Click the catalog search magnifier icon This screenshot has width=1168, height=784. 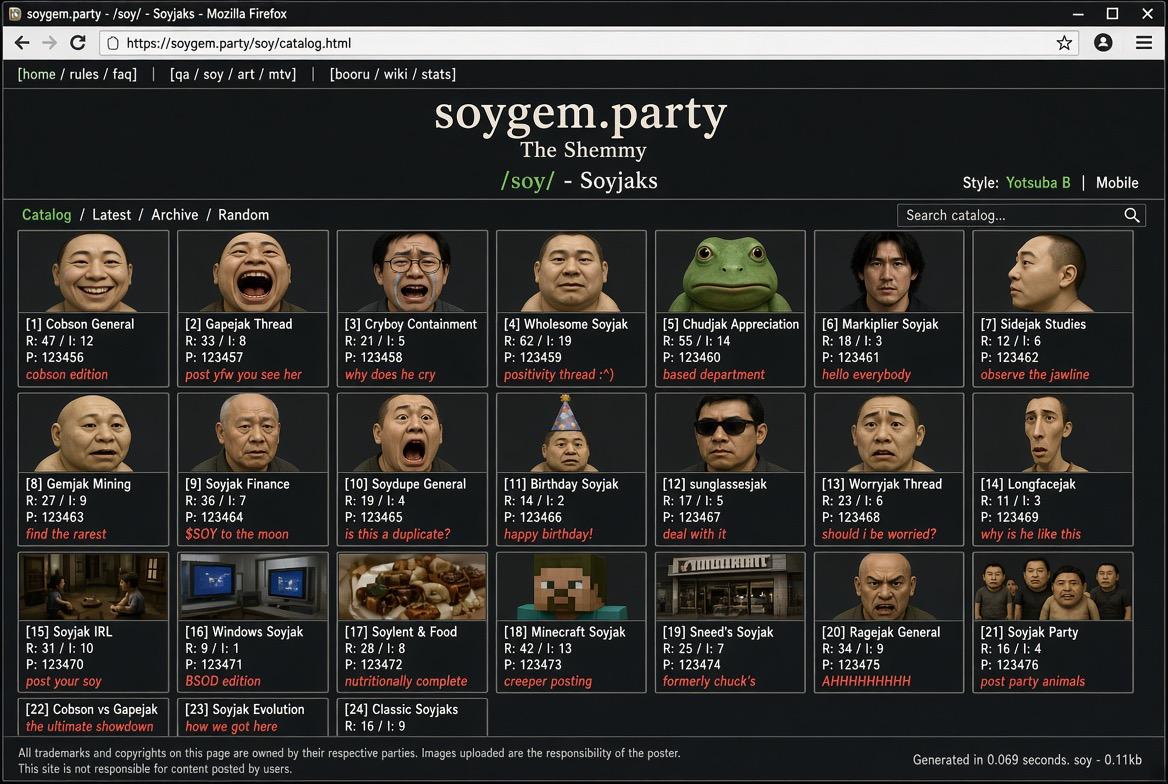tap(1132, 215)
